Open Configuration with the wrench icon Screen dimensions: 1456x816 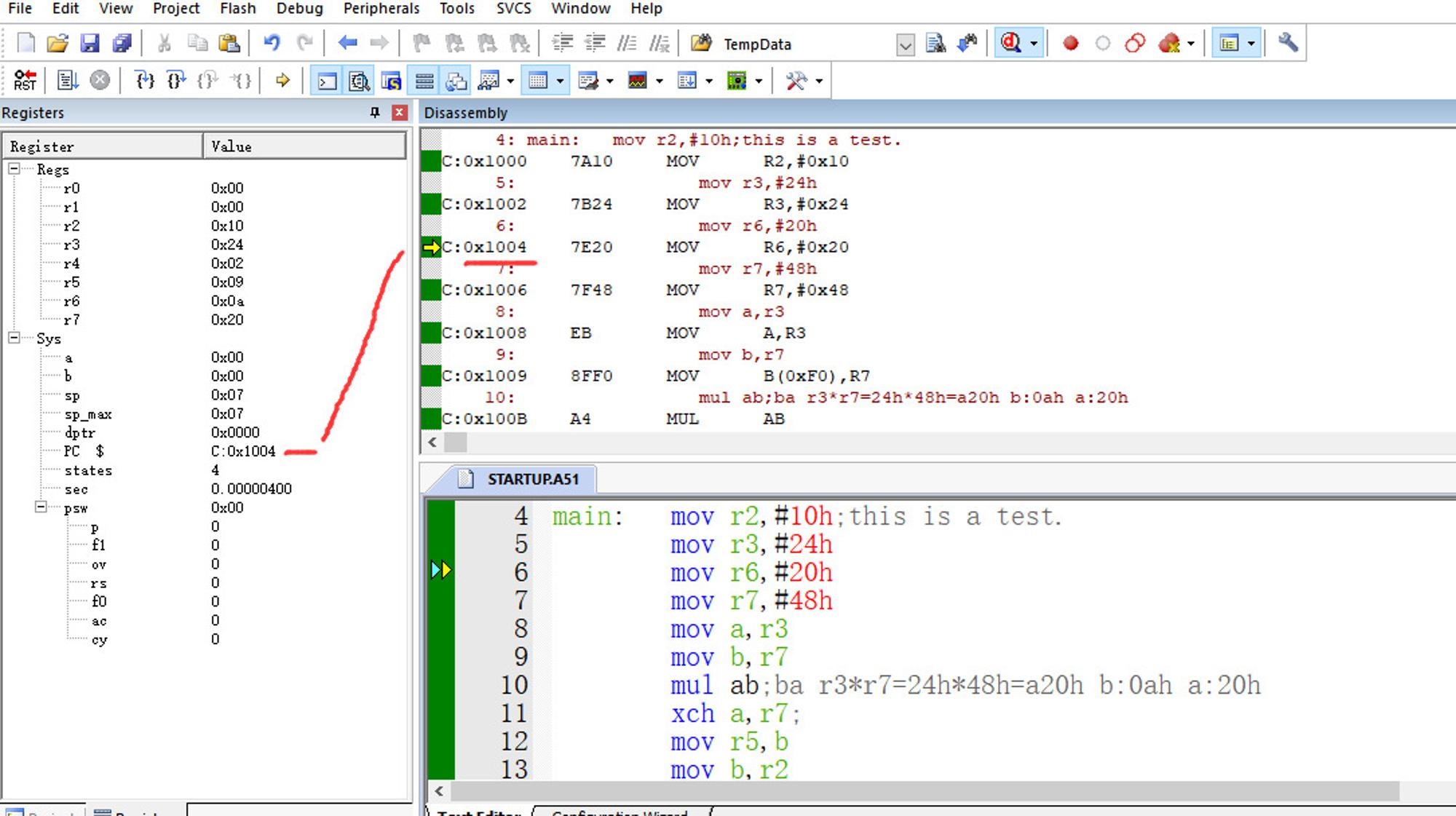pos(1288,43)
